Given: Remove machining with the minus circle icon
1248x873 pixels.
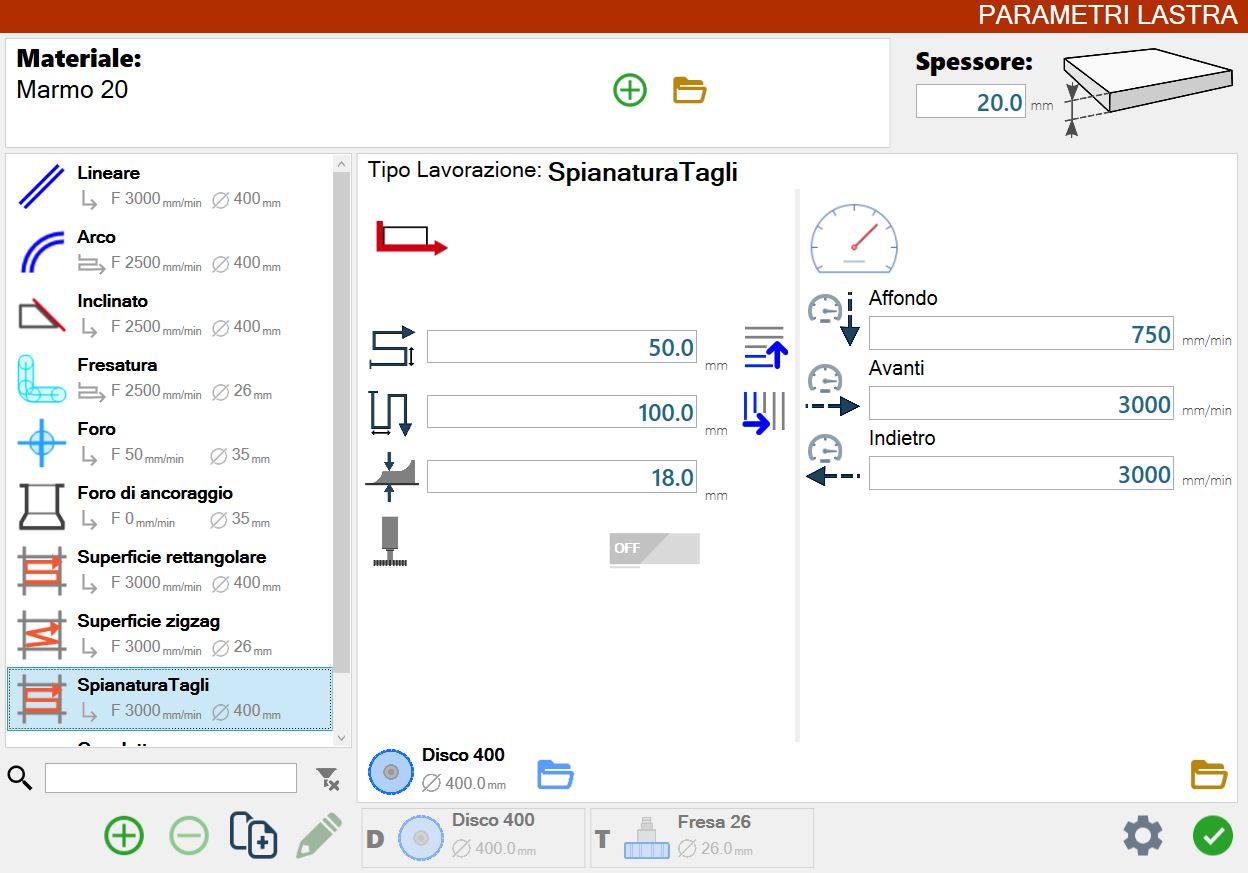Looking at the screenshot, I should 189,835.
